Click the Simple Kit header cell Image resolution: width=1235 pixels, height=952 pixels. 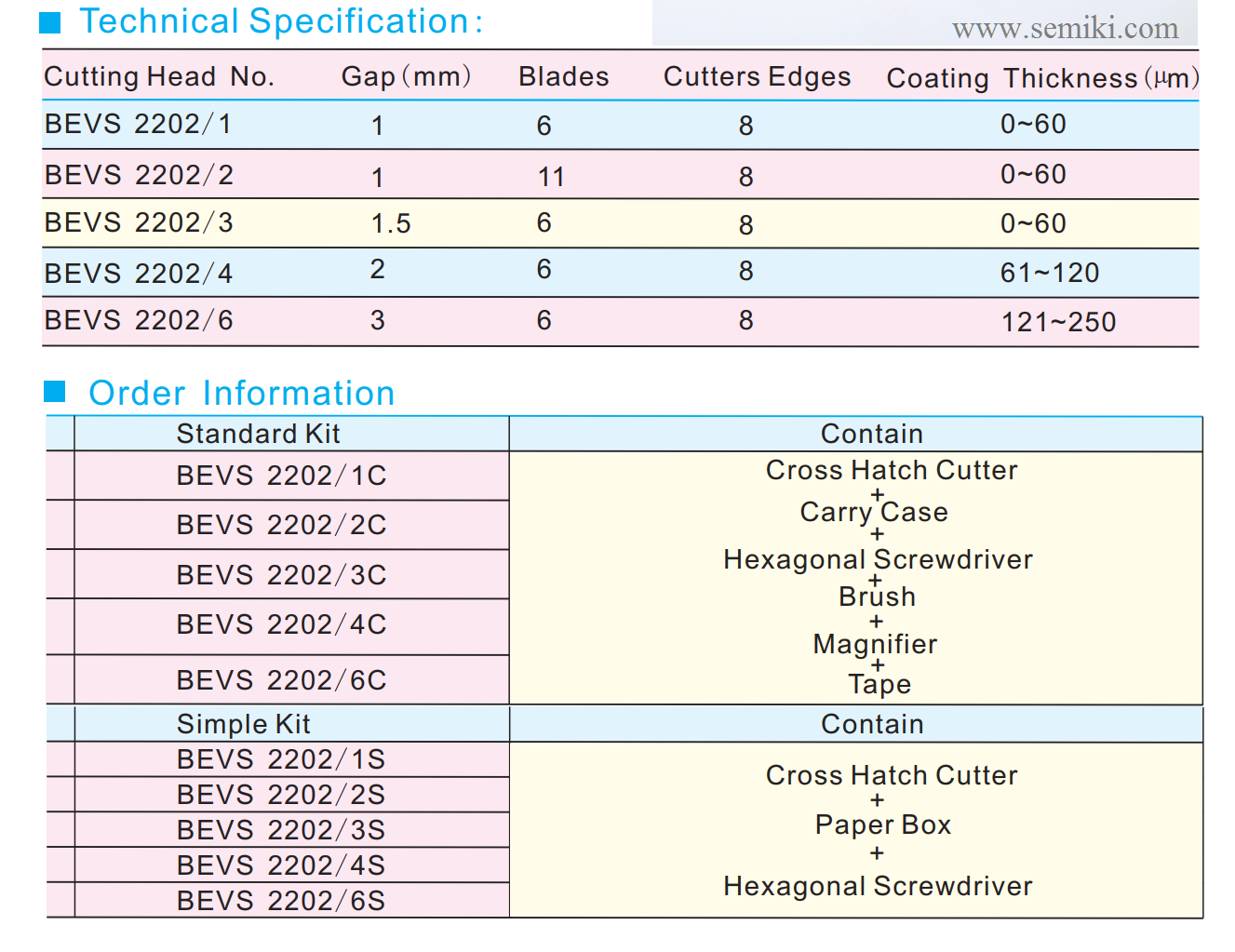point(291,724)
